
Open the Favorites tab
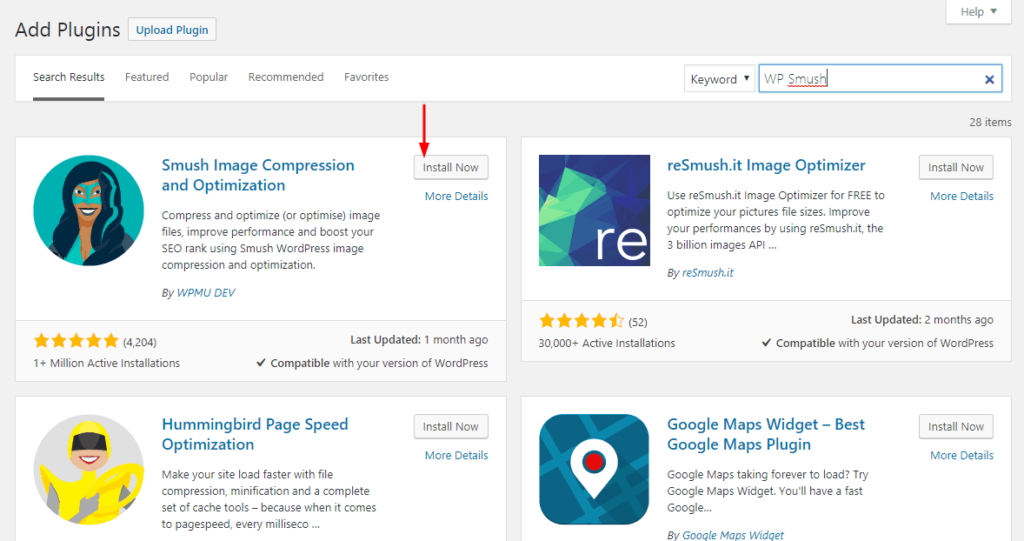(366, 77)
